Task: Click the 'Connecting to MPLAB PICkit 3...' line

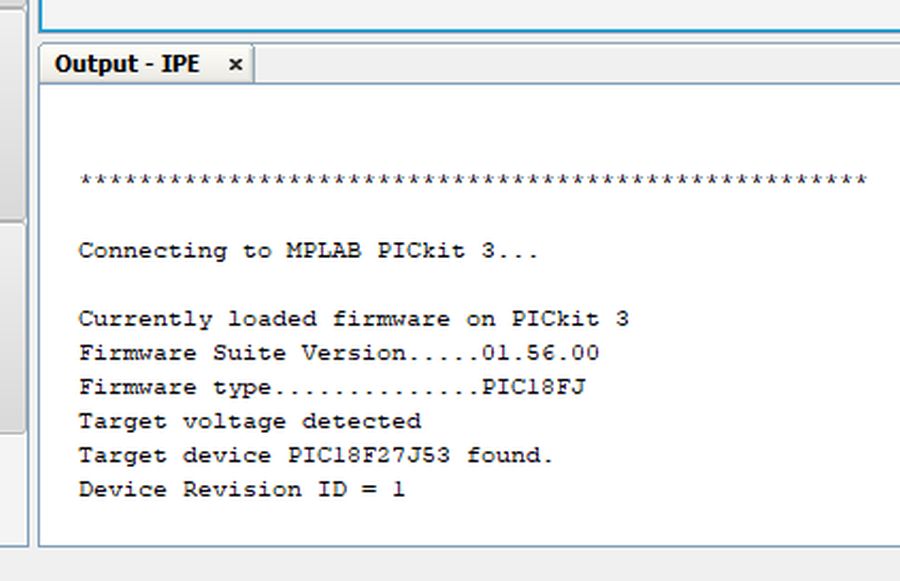Action: click(x=308, y=251)
